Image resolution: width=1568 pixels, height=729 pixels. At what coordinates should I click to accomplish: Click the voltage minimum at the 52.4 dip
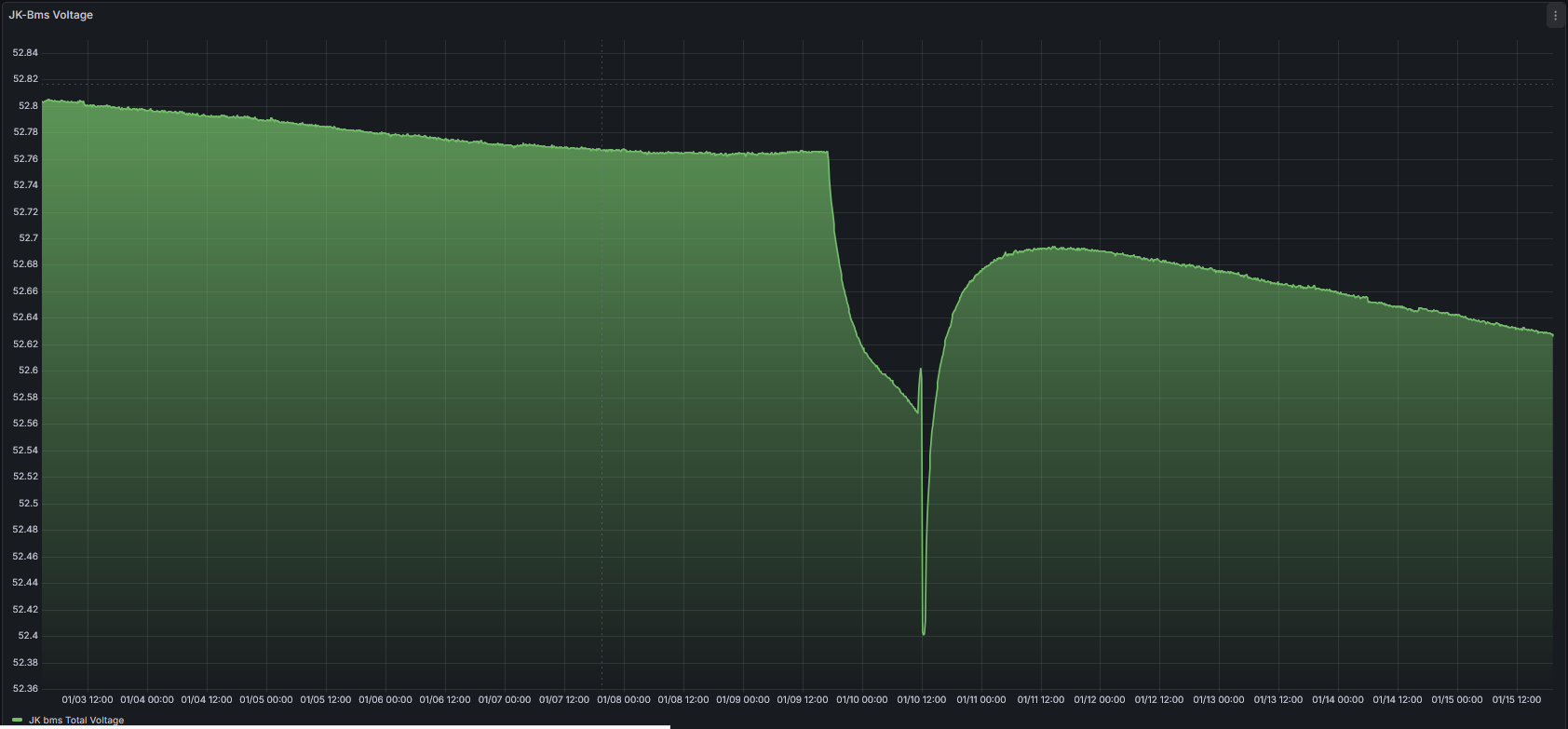point(924,634)
